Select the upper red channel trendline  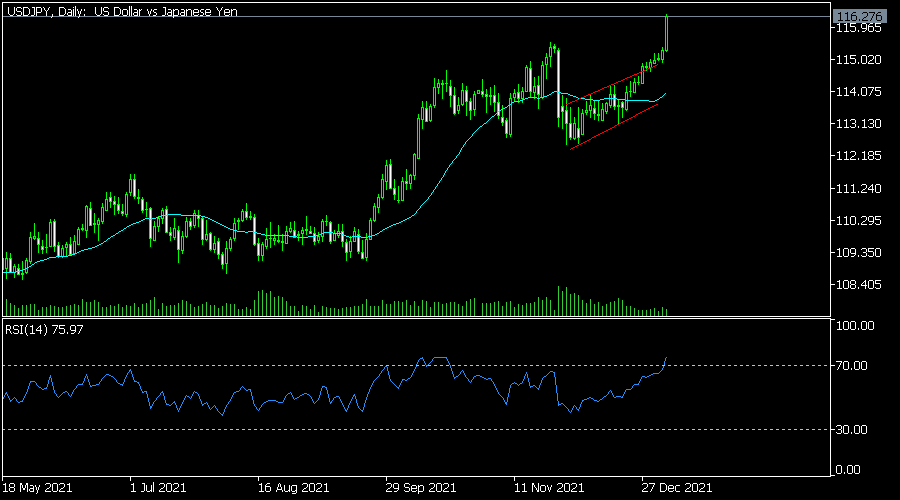click(613, 84)
